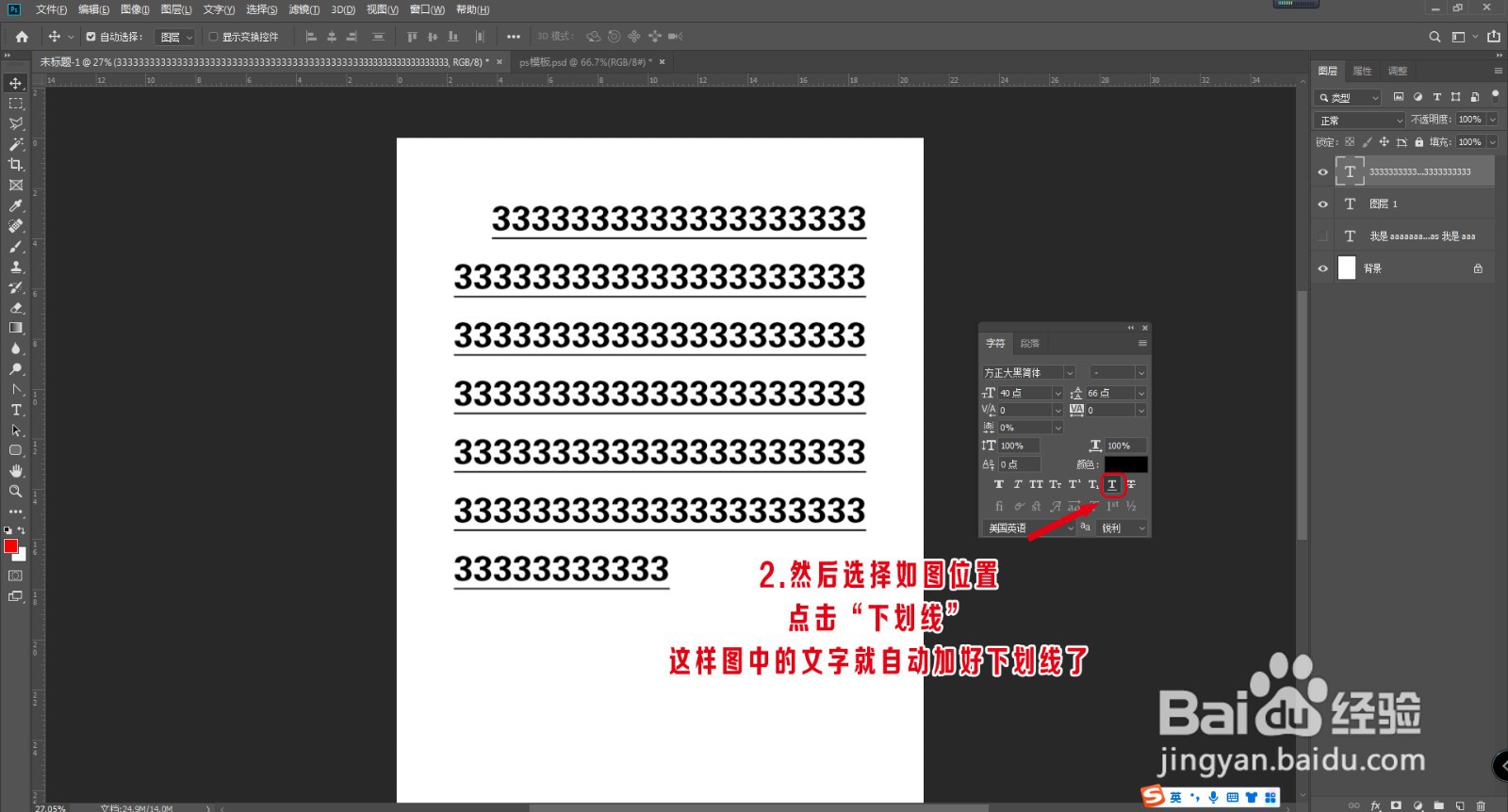Toggle the layer filter on/off switch
The width and height of the screenshot is (1508, 812).
1495,96
